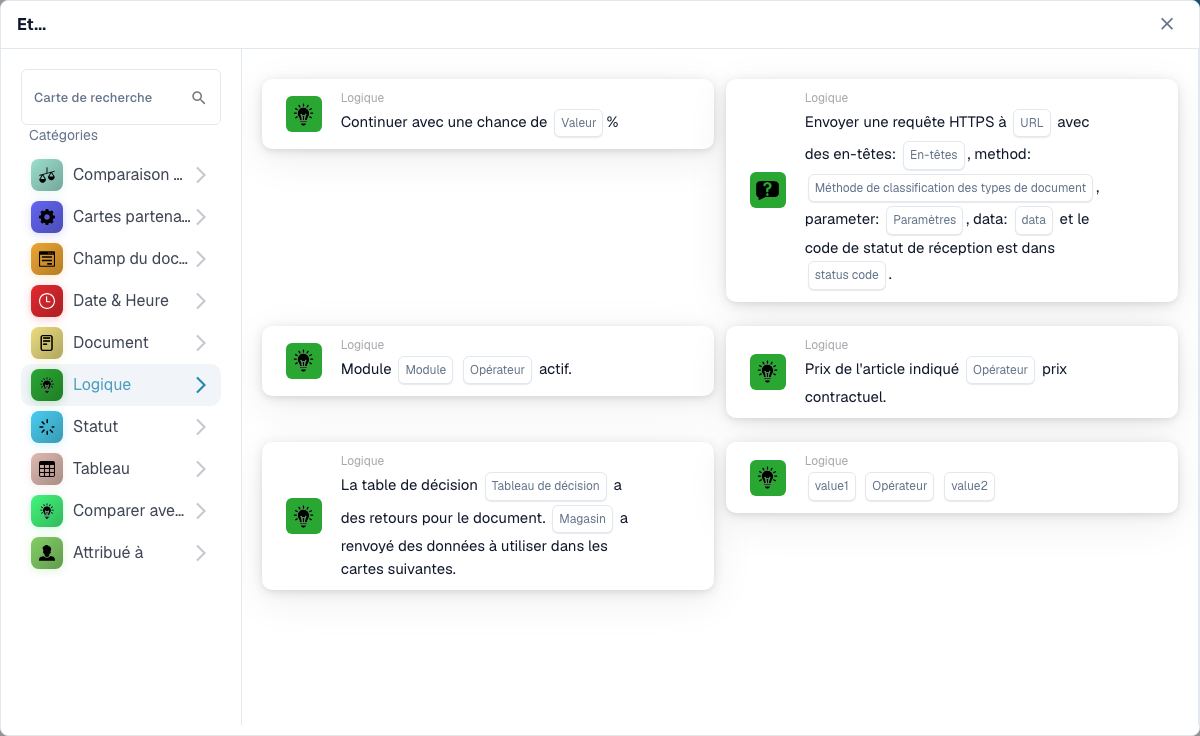Close the dialog with the X button
1200x736 pixels.
(x=1167, y=24)
